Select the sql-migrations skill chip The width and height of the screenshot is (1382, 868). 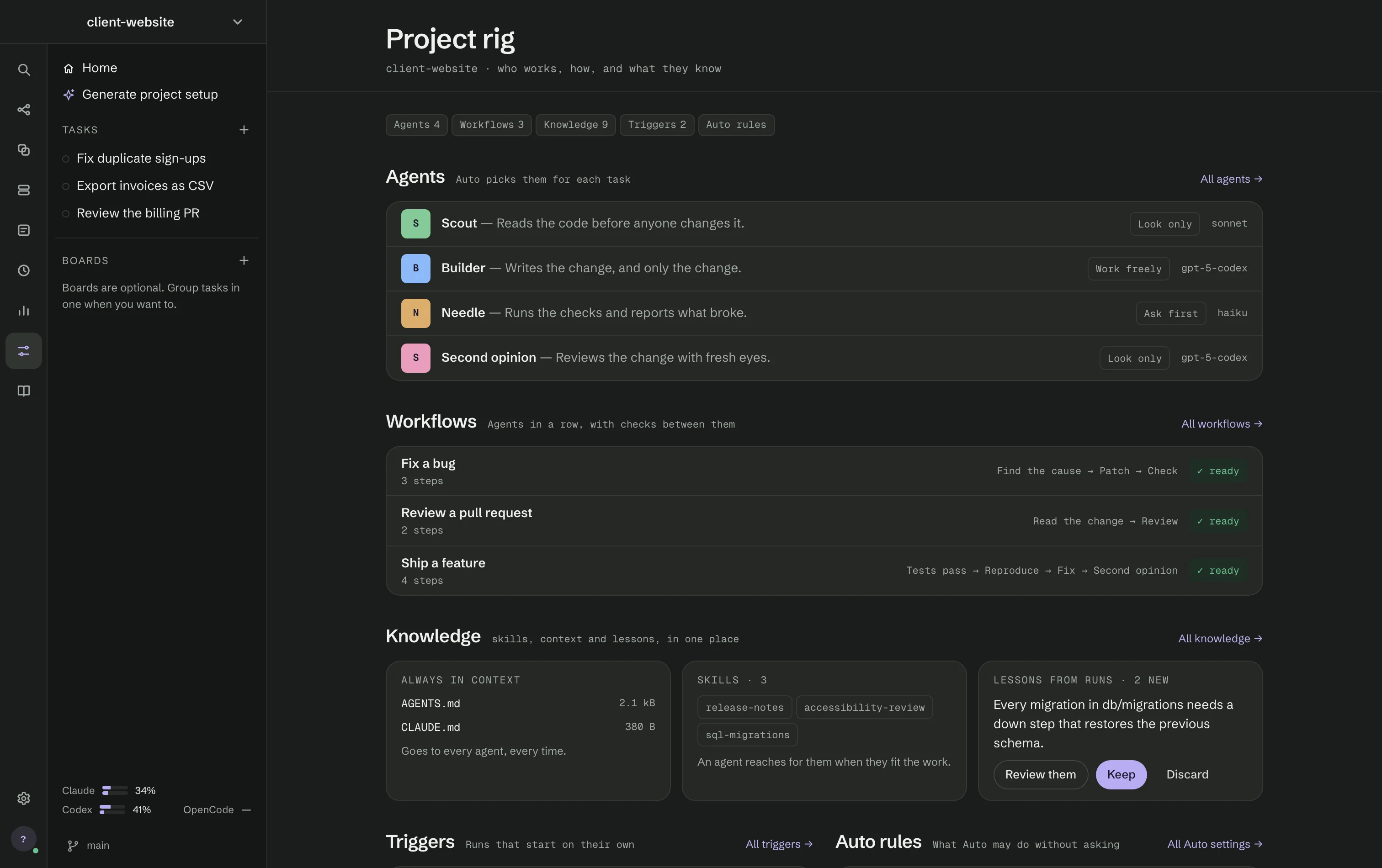click(x=747, y=735)
